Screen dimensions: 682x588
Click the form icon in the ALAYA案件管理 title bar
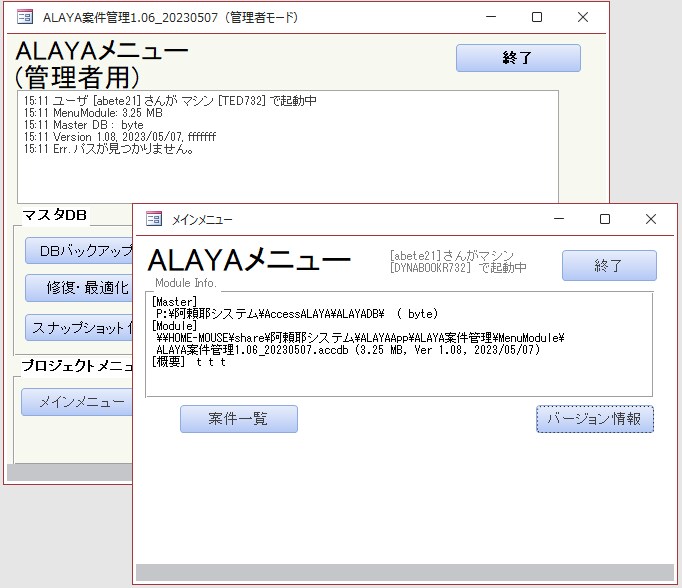coord(25,17)
